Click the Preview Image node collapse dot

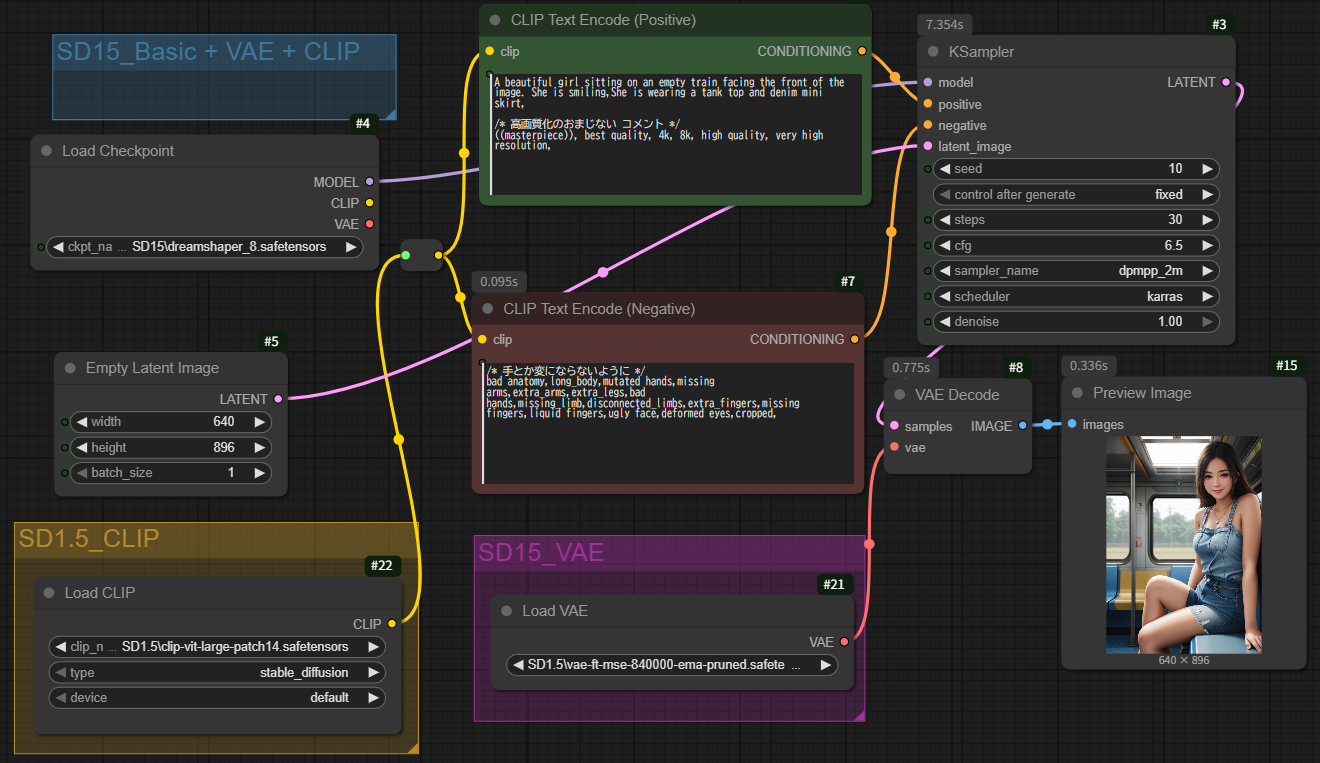[1077, 393]
